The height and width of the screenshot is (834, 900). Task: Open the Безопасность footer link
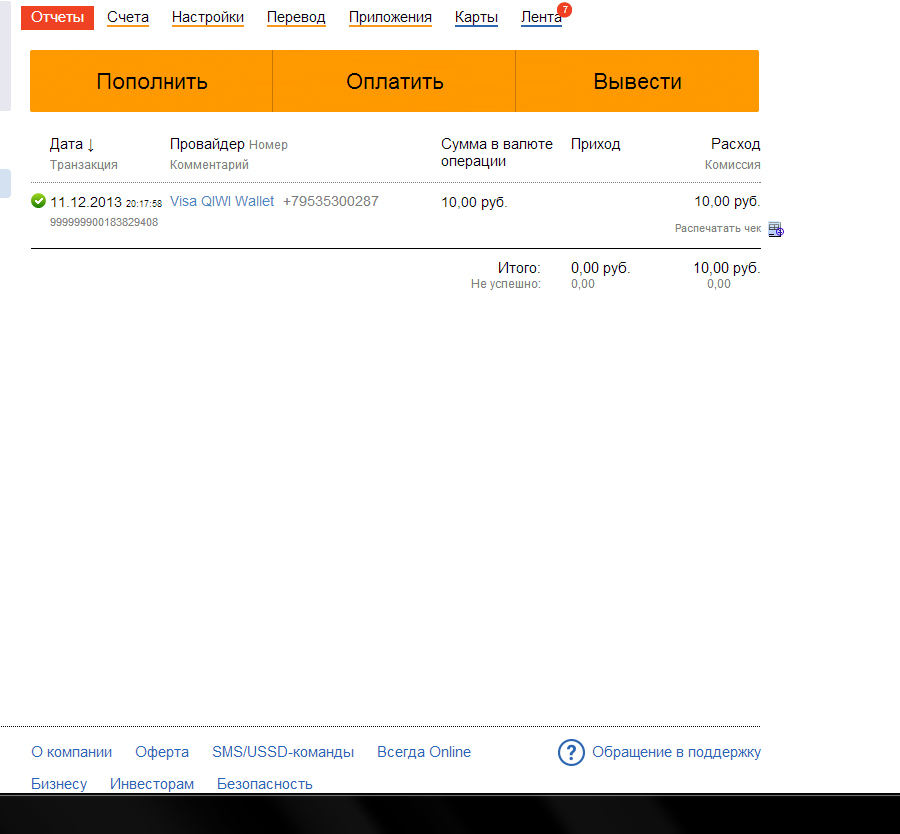pos(265,784)
